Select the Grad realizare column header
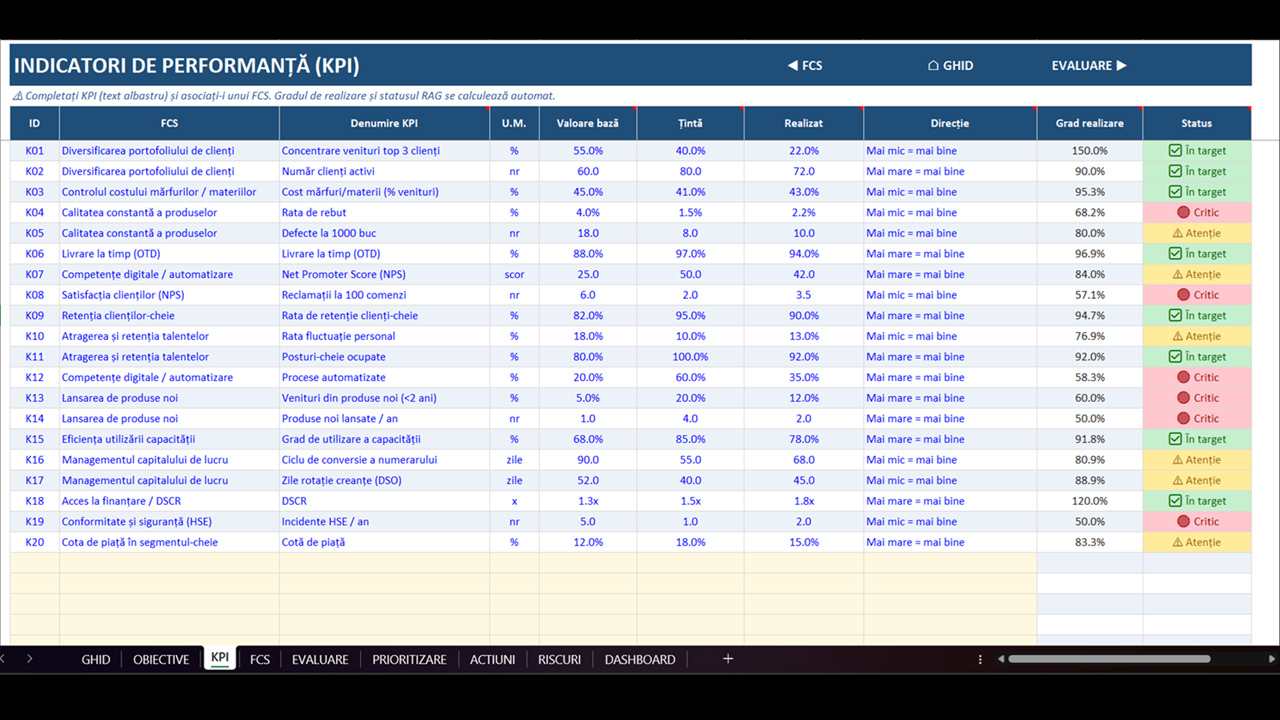1280x720 pixels. (1090, 123)
